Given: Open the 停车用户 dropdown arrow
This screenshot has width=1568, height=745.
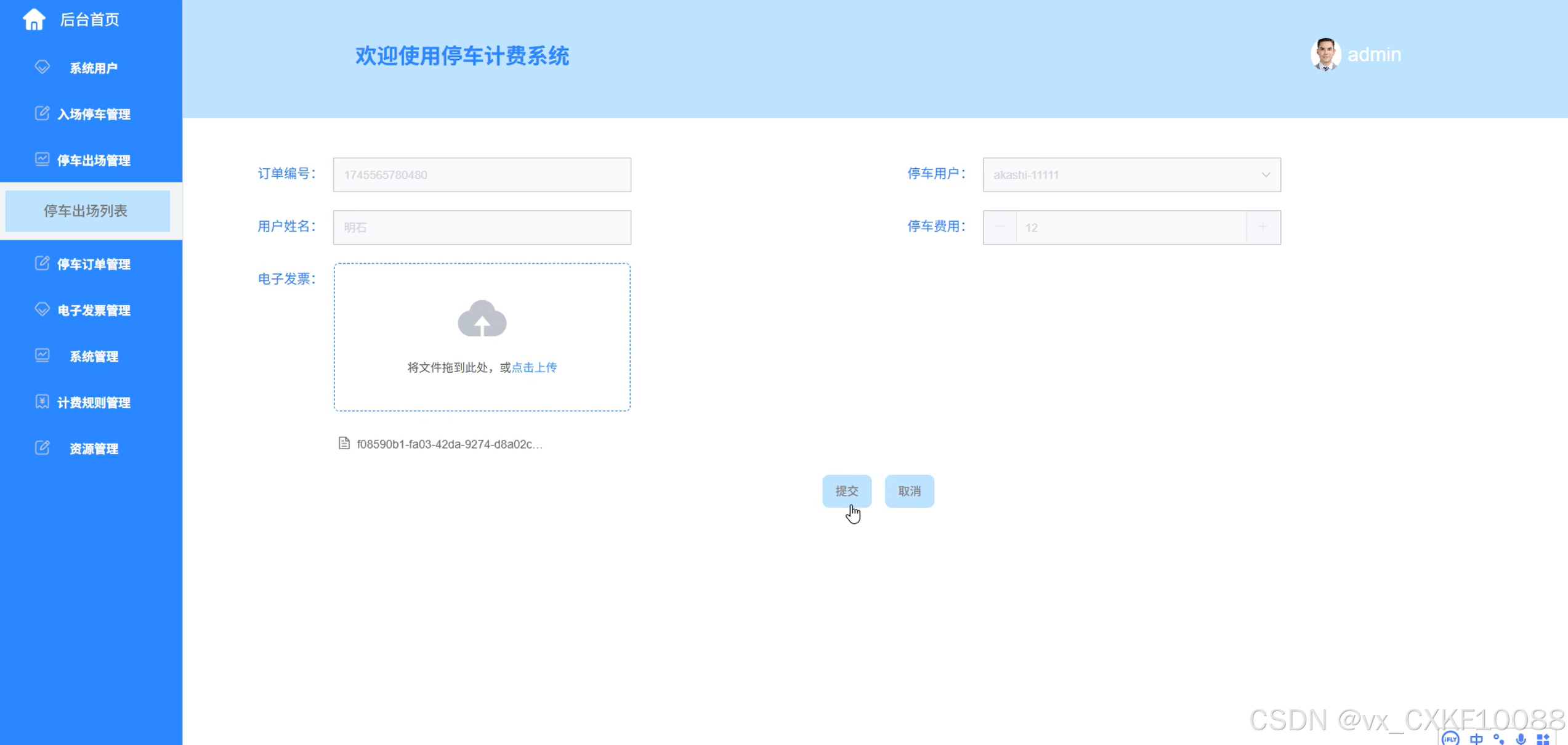Looking at the screenshot, I should (x=1265, y=175).
